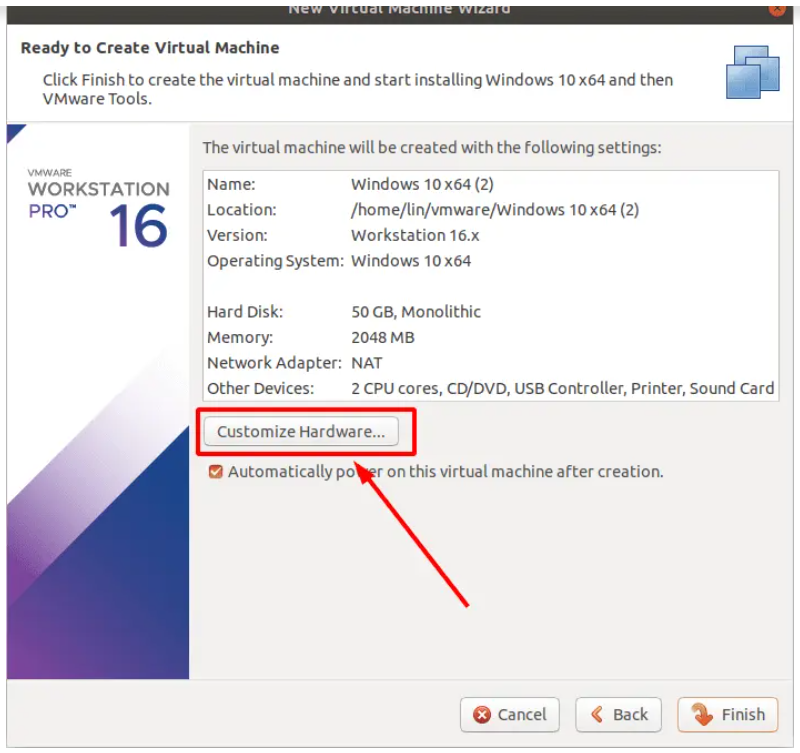Select Operating System value 'Windows 10 x64'
Viewport: 800px width, 753px height.
coord(411,261)
